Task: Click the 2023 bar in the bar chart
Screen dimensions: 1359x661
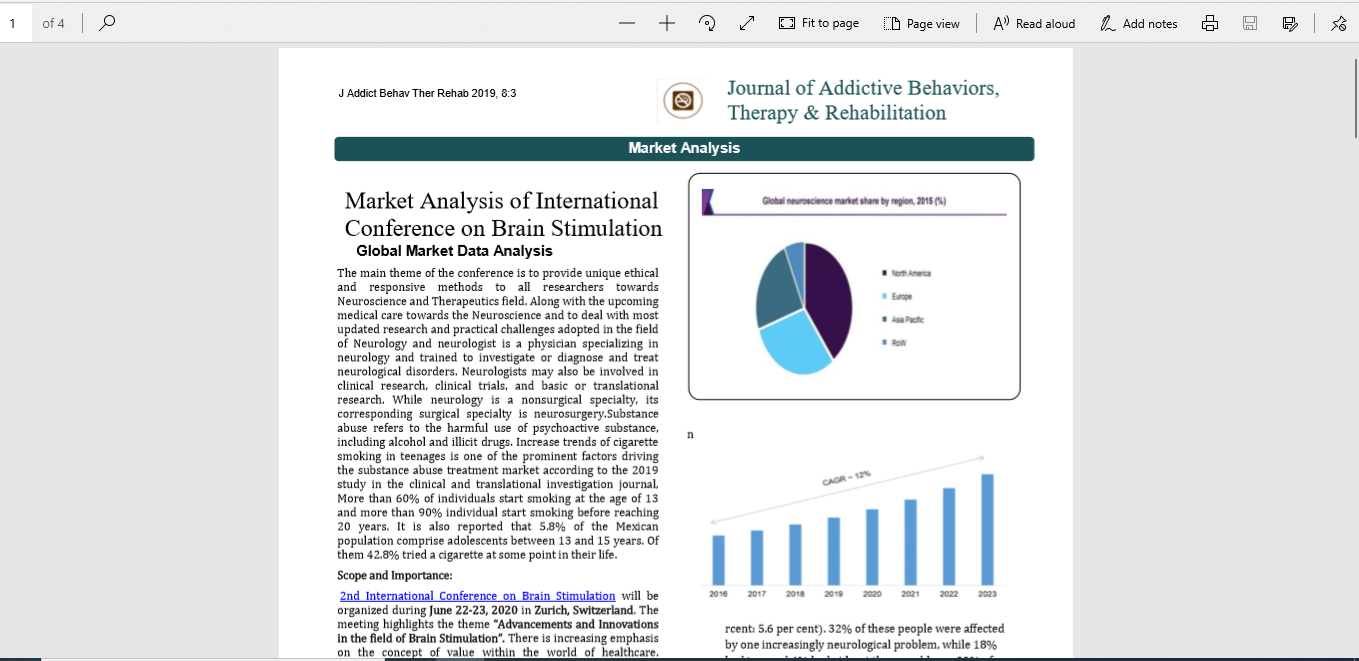Action: tap(987, 529)
